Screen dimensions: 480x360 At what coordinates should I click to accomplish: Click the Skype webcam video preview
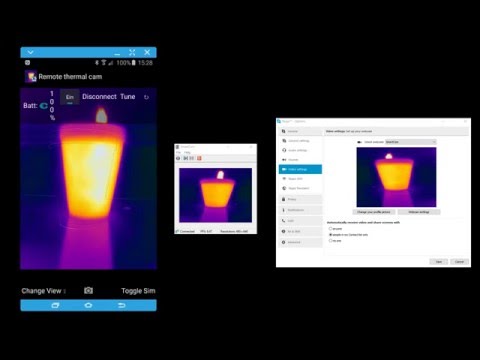point(396,177)
